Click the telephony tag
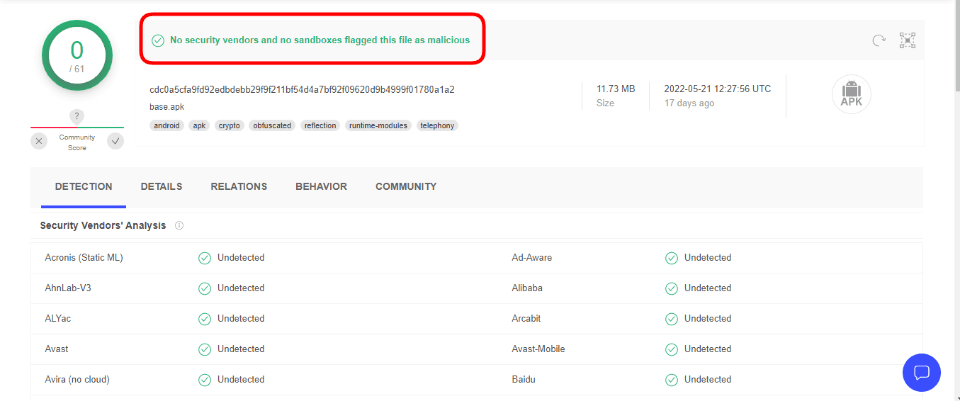This screenshot has width=960, height=401. coord(437,126)
